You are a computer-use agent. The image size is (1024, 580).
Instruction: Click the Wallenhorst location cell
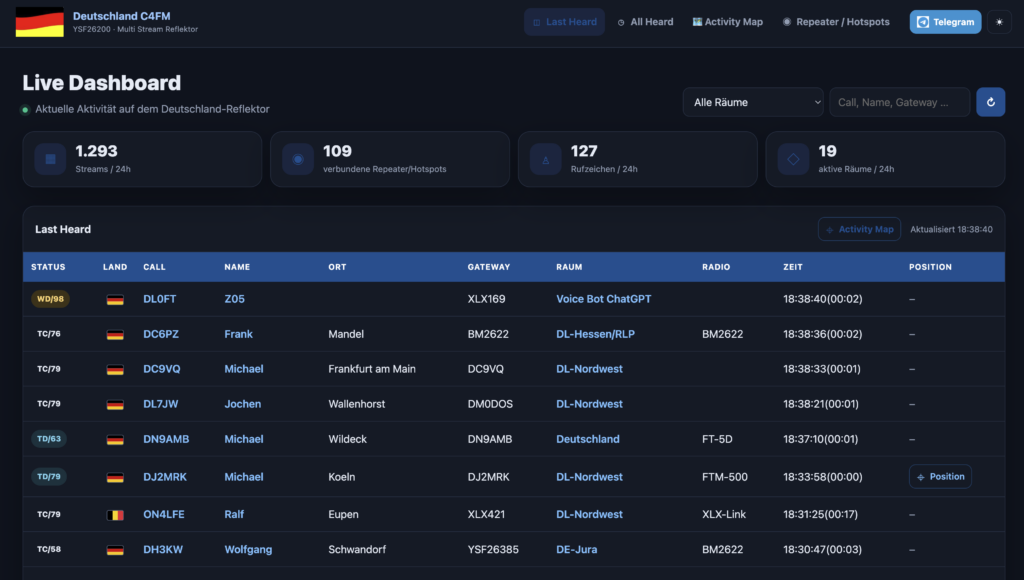tap(357, 404)
